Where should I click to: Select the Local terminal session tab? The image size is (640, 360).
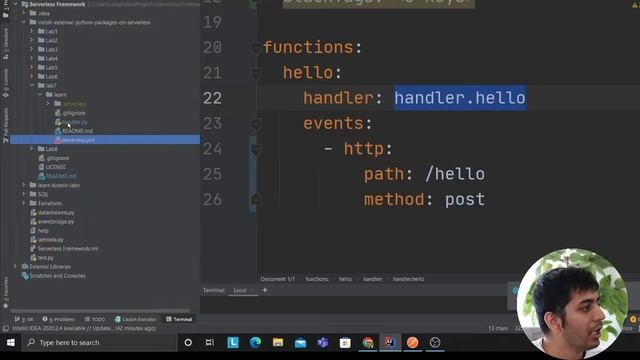[x=240, y=290]
